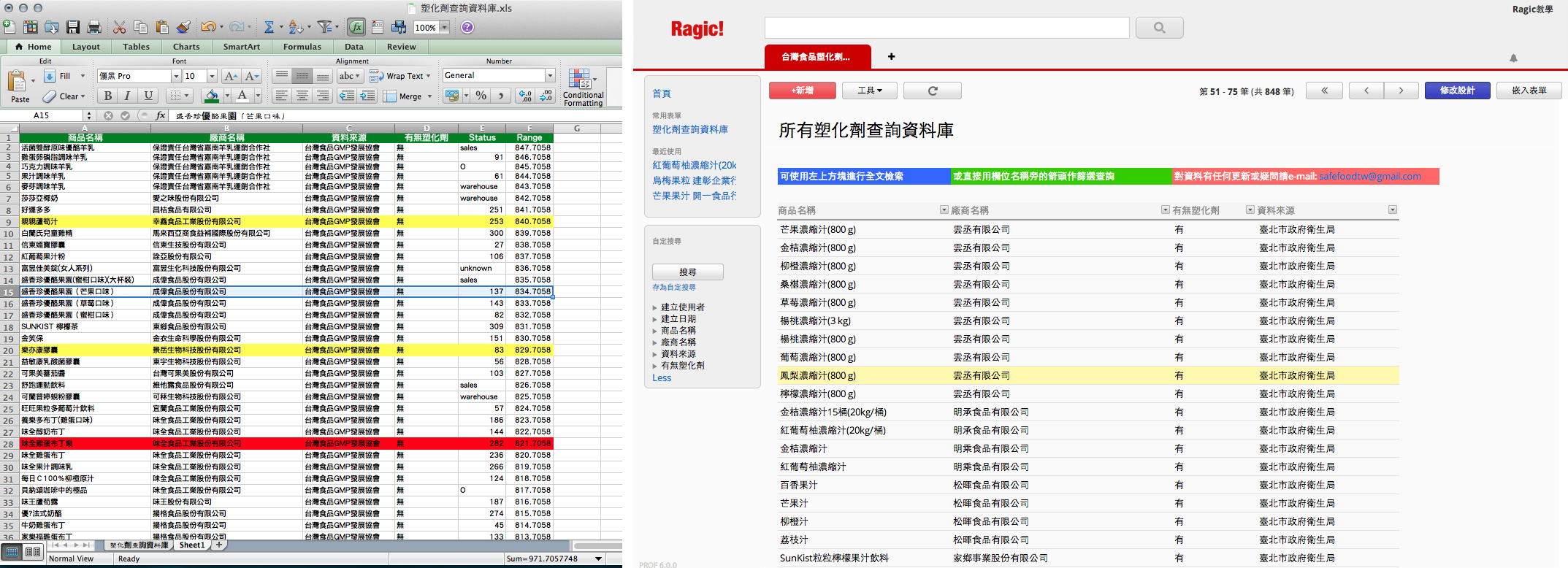Viewport: 1568px width, 568px height.
Task: Open the Wrap Text dropdown
Action: 428,76
